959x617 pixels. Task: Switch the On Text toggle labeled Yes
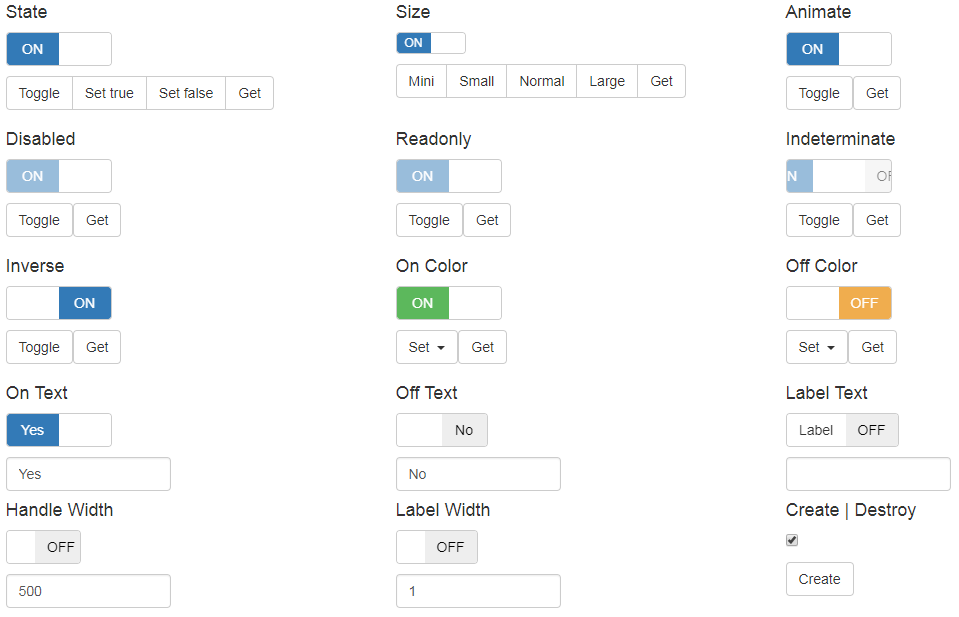click(58, 429)
